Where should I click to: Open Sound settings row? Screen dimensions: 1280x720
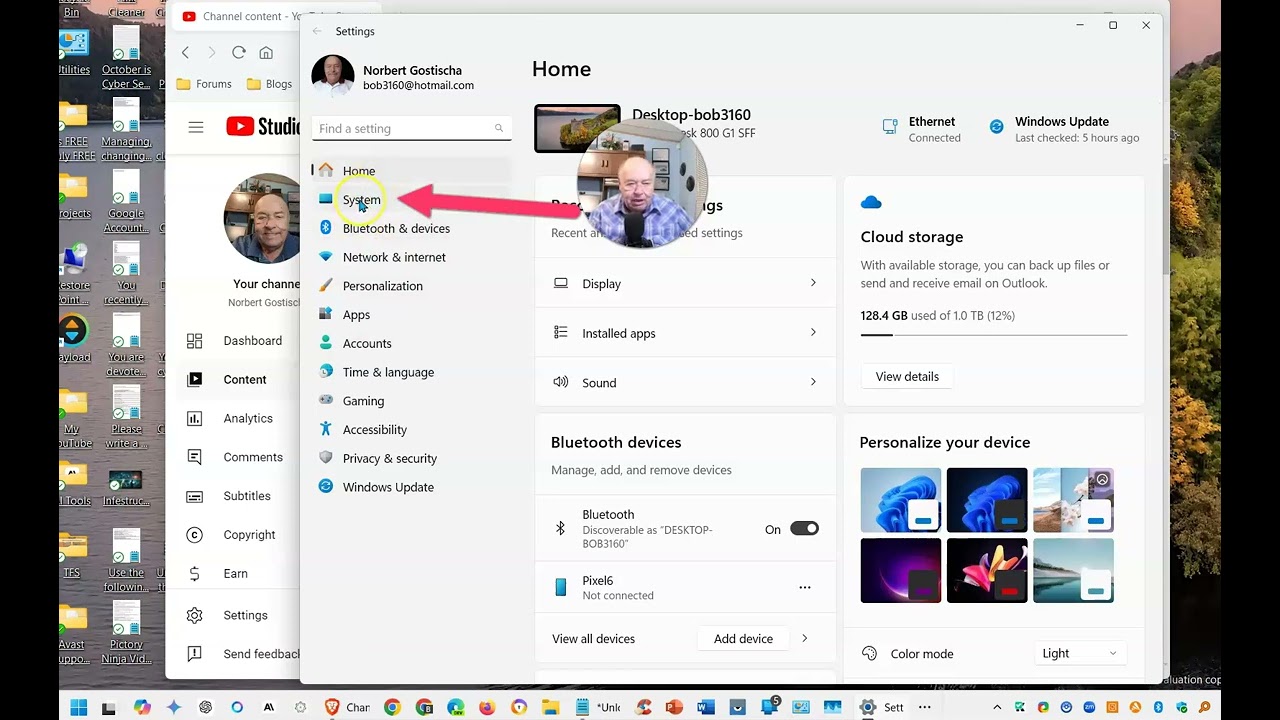(685, 382)
